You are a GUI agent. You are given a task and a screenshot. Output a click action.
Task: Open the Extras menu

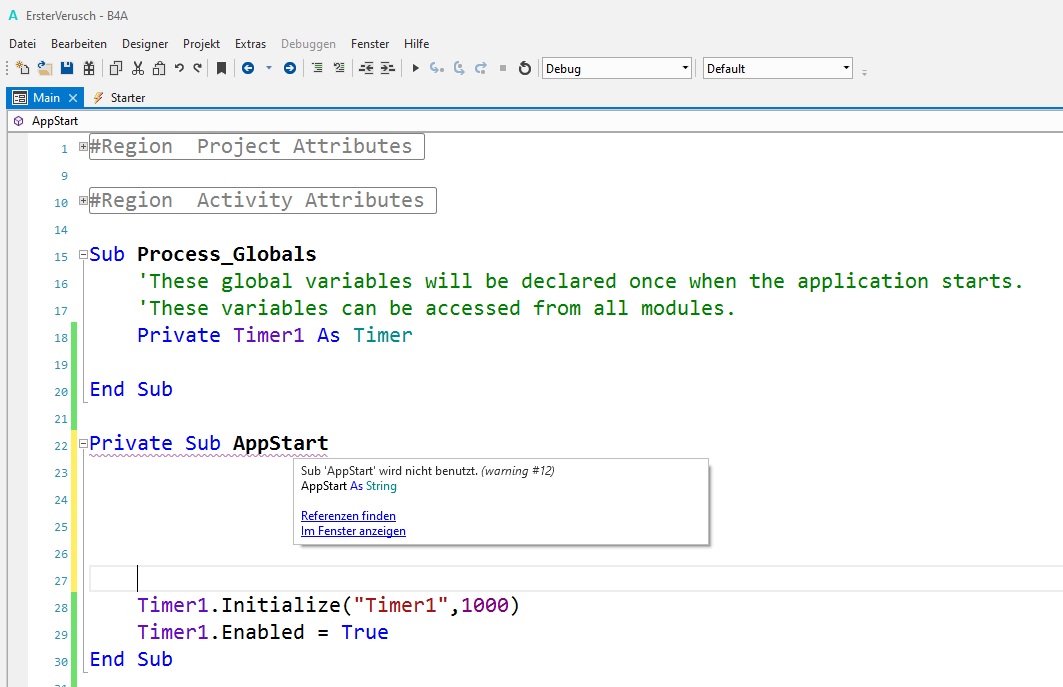click(x=250, y=44)
